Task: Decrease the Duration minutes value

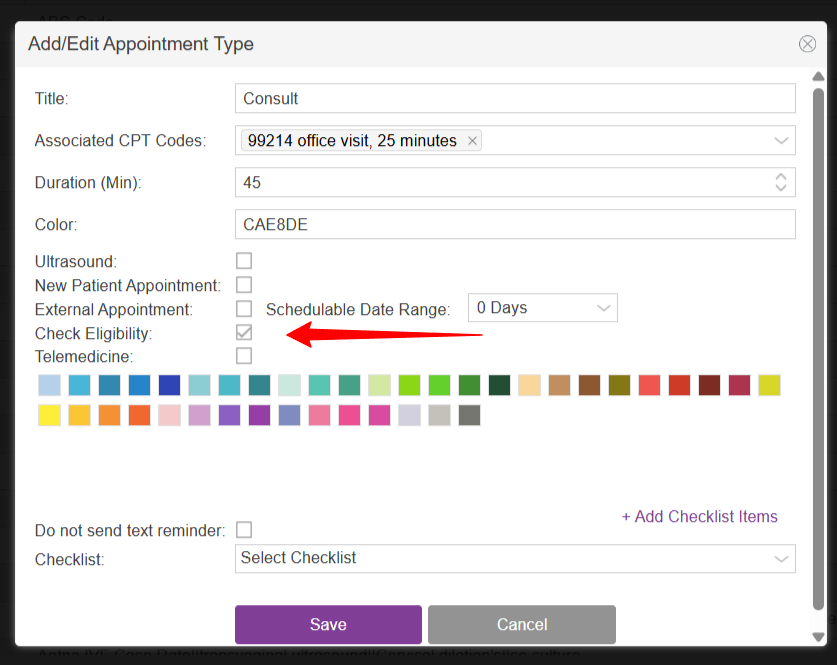Action: [781, 187]
